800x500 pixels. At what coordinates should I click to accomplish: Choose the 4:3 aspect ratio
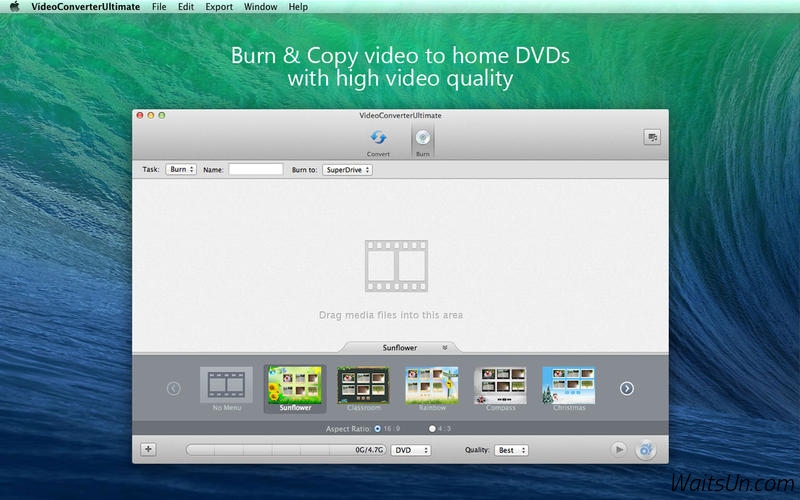(x=432, y=429)
